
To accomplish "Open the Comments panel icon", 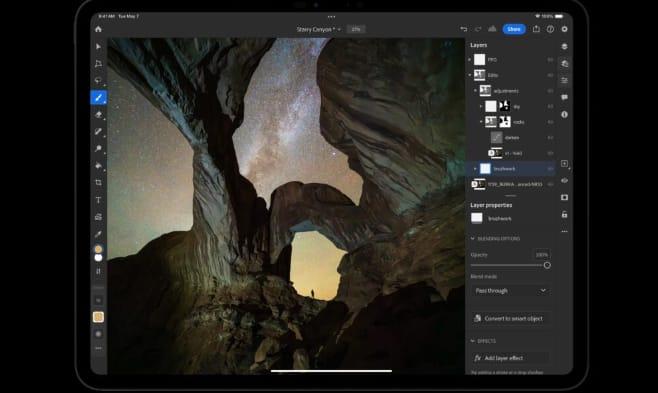I will pyautogui.click(x=564, y=97).
